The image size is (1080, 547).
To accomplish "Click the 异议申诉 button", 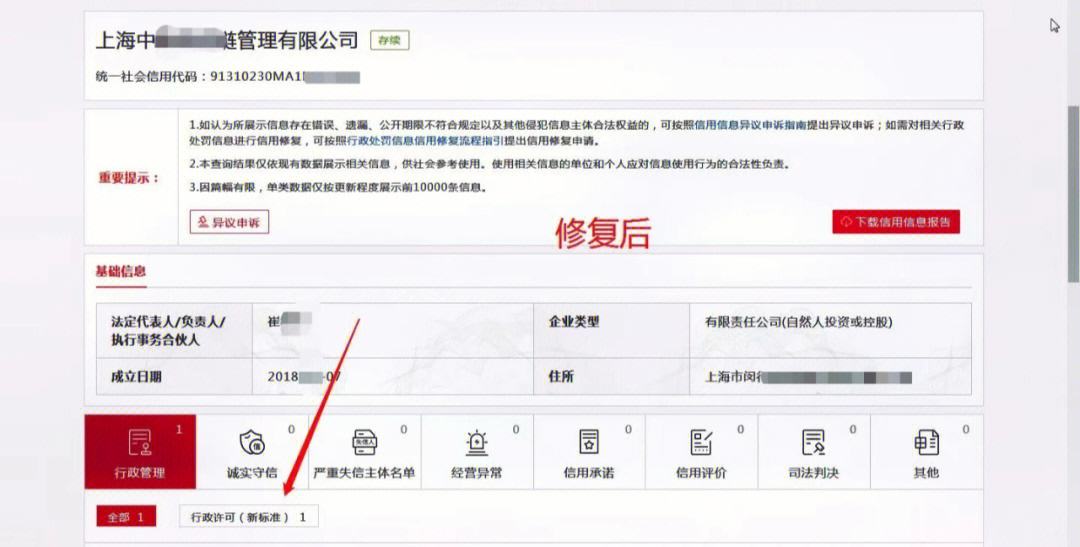I will pyautogui.click(x=229, y=223).
